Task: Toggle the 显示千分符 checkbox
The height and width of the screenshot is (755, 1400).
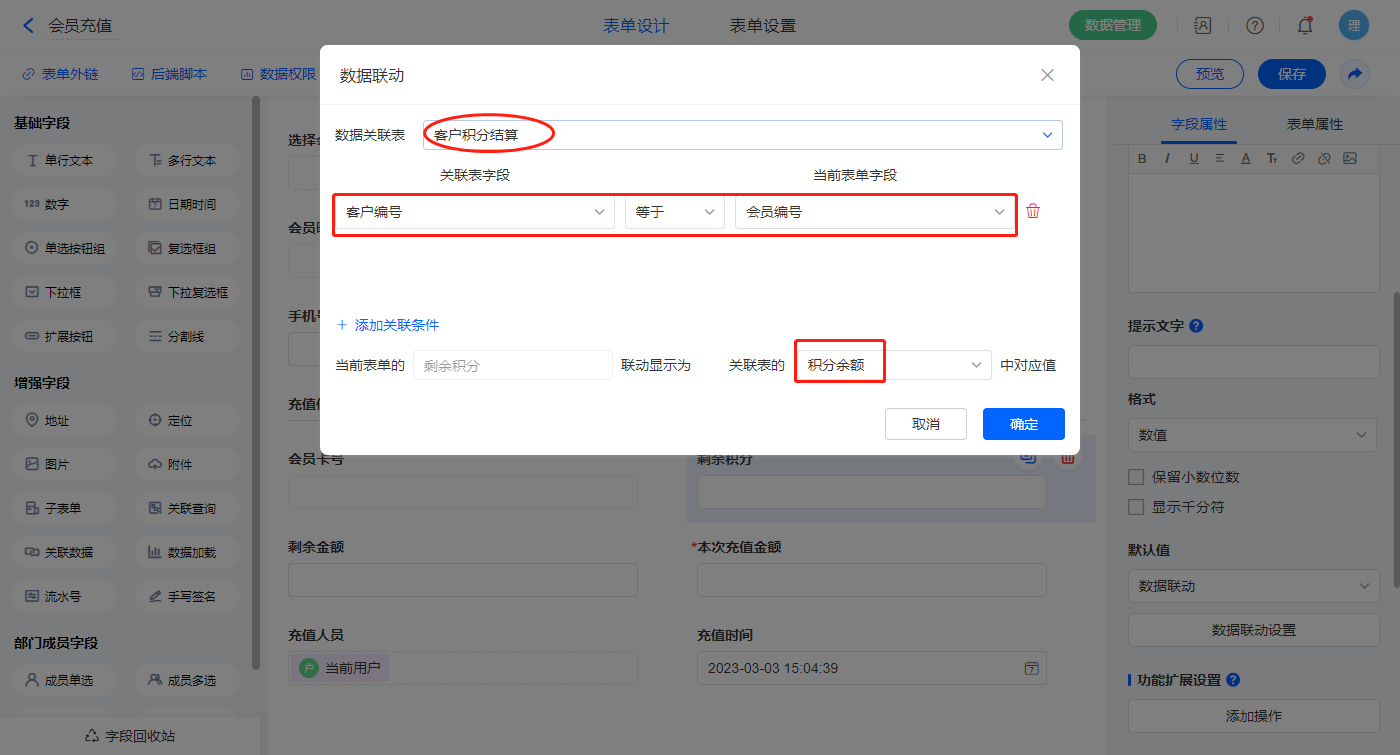Action: pyautogui.click(x=1136, y=507)
